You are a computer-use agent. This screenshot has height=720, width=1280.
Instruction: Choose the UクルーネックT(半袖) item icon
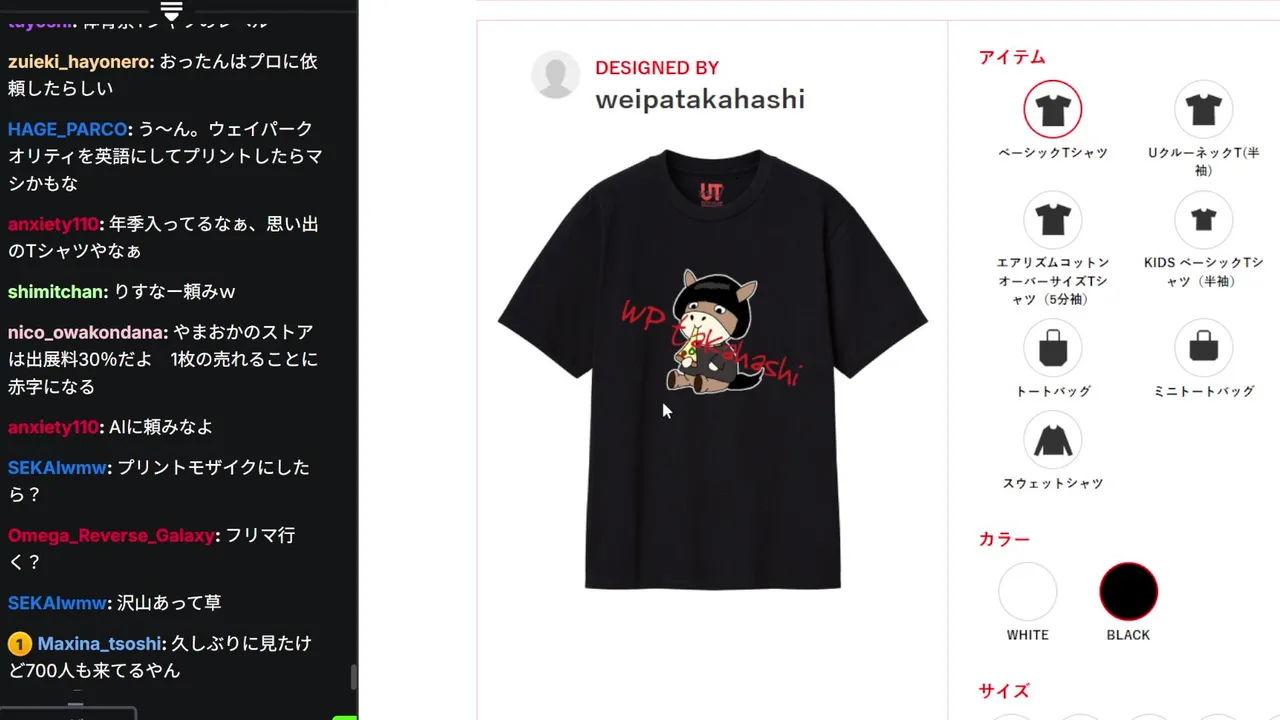tap(1203, 109)
